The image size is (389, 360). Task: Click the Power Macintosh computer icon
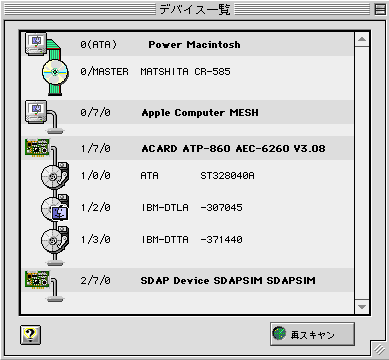(36, 44)
